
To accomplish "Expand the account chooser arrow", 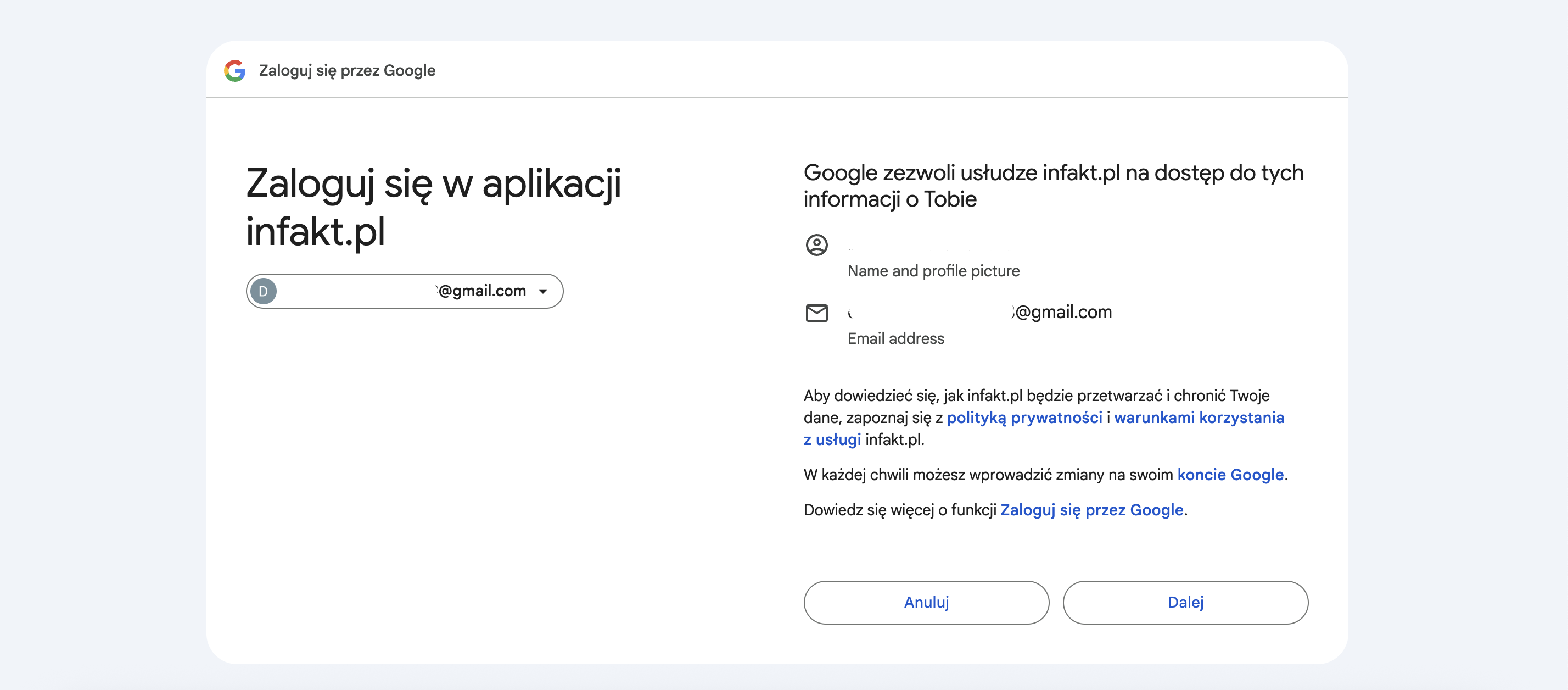I will click(543, 292).
